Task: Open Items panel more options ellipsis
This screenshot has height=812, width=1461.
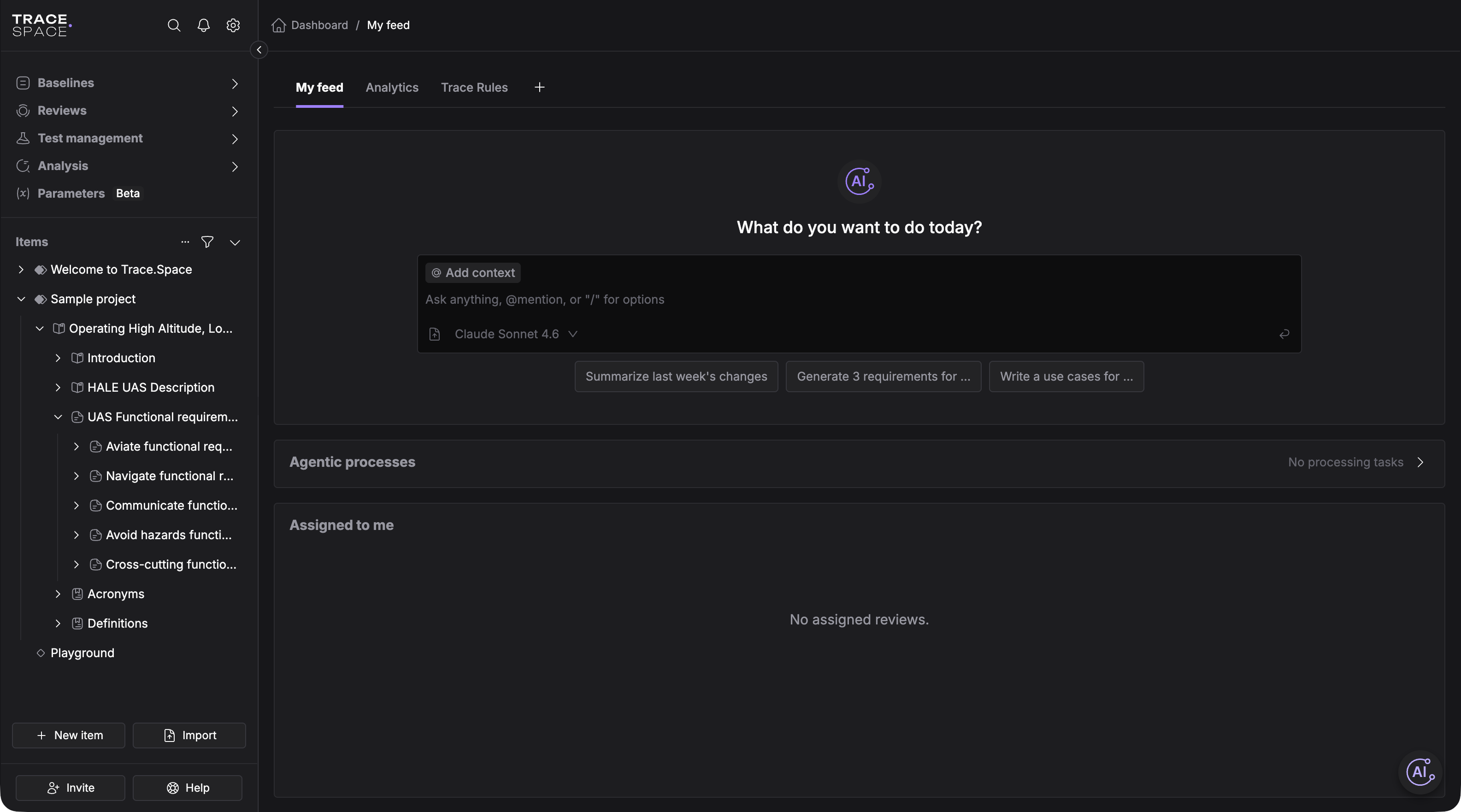Action: (185, 242)
